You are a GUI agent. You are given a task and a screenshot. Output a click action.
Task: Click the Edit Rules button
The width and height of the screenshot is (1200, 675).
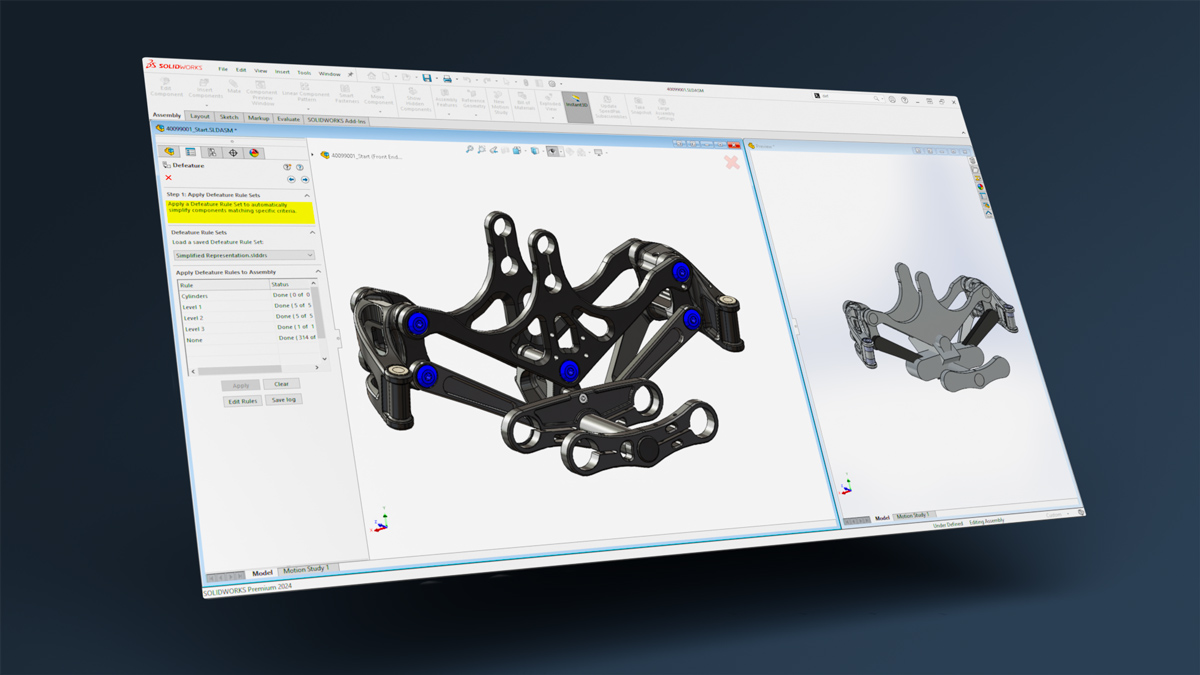(x=243, y=401)
